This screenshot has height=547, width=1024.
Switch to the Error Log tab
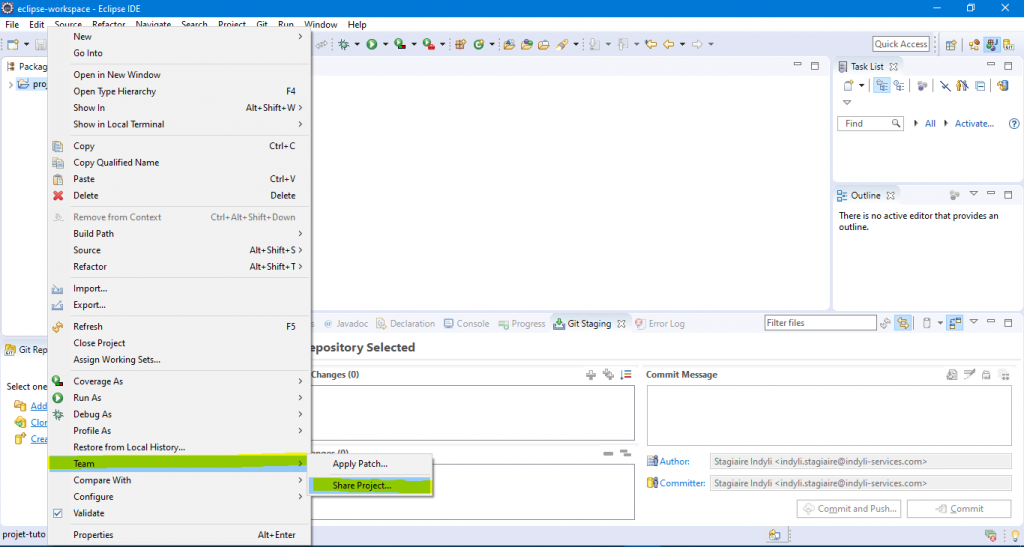[x=660, y=323]
